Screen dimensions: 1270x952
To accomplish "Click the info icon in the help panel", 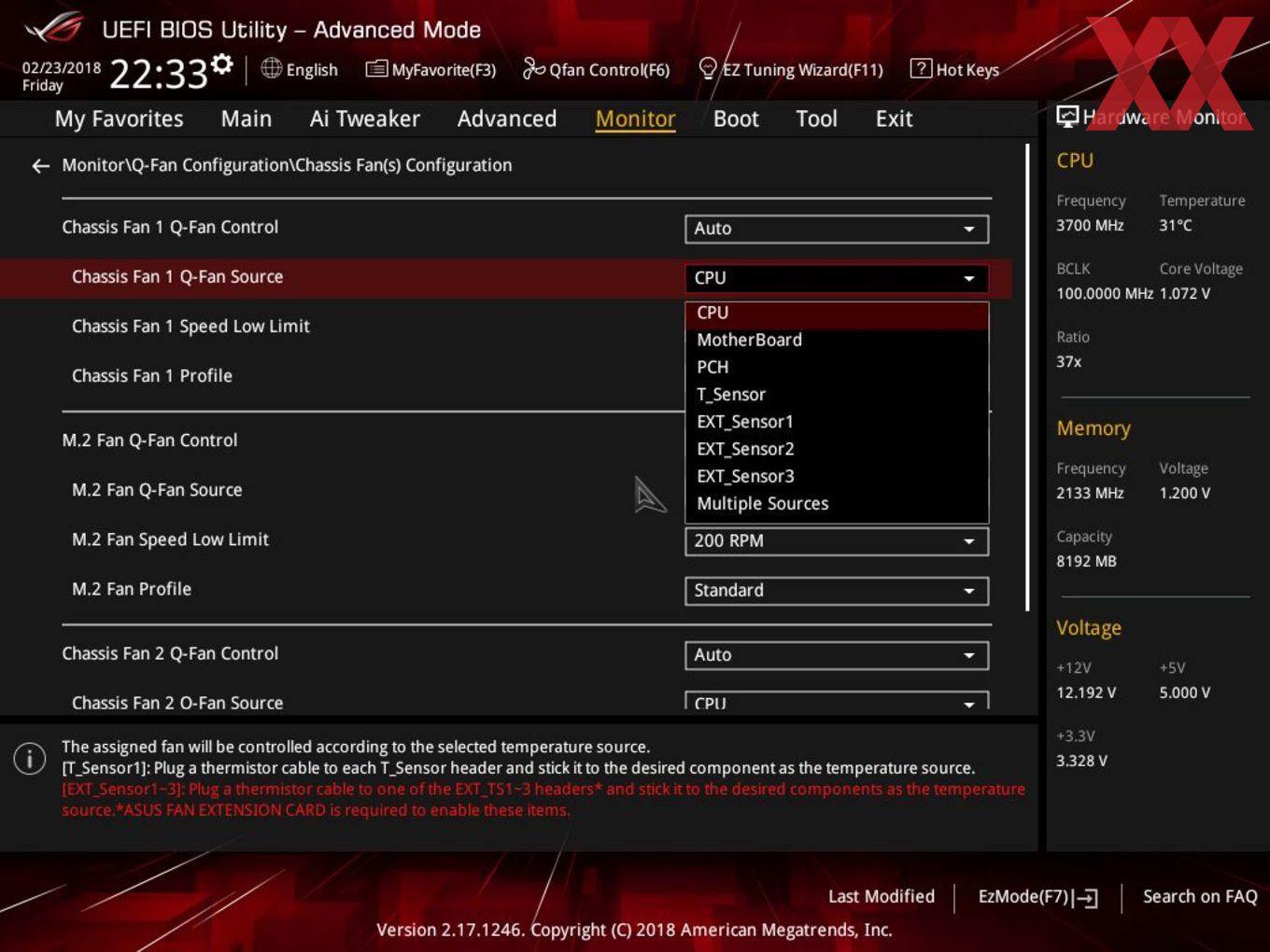I will tap(30, 758).
